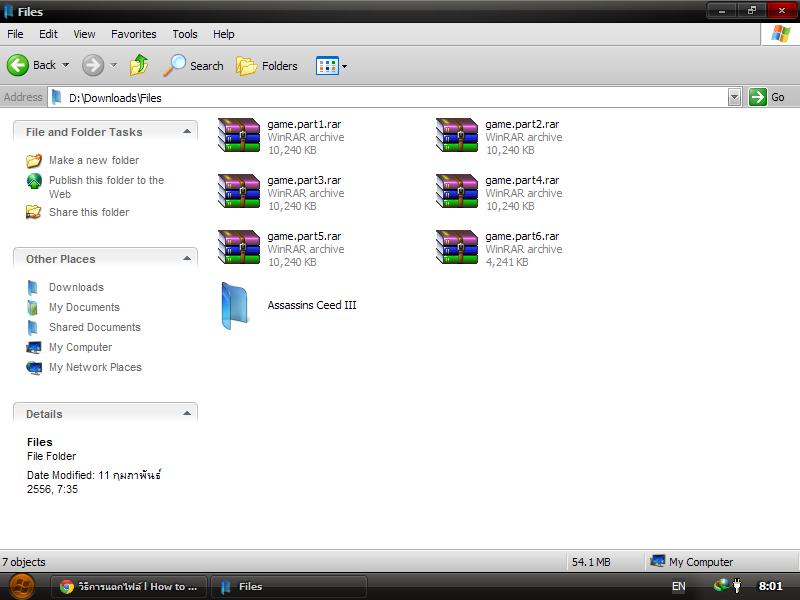Click the share folder hand icon

(x=34, y=212)
